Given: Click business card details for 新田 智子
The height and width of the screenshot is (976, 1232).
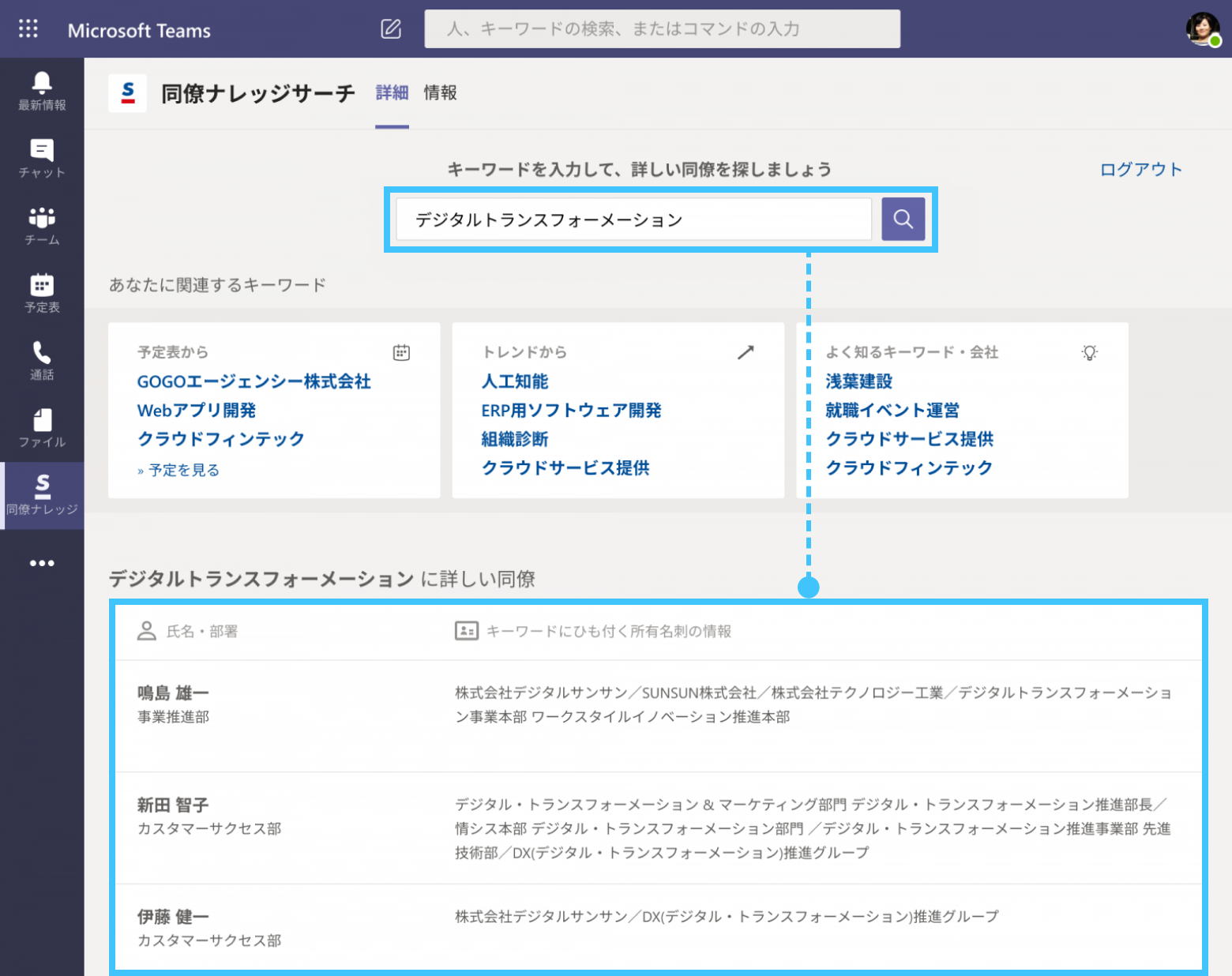Looking at the screenshot, I should coord(813,828).
